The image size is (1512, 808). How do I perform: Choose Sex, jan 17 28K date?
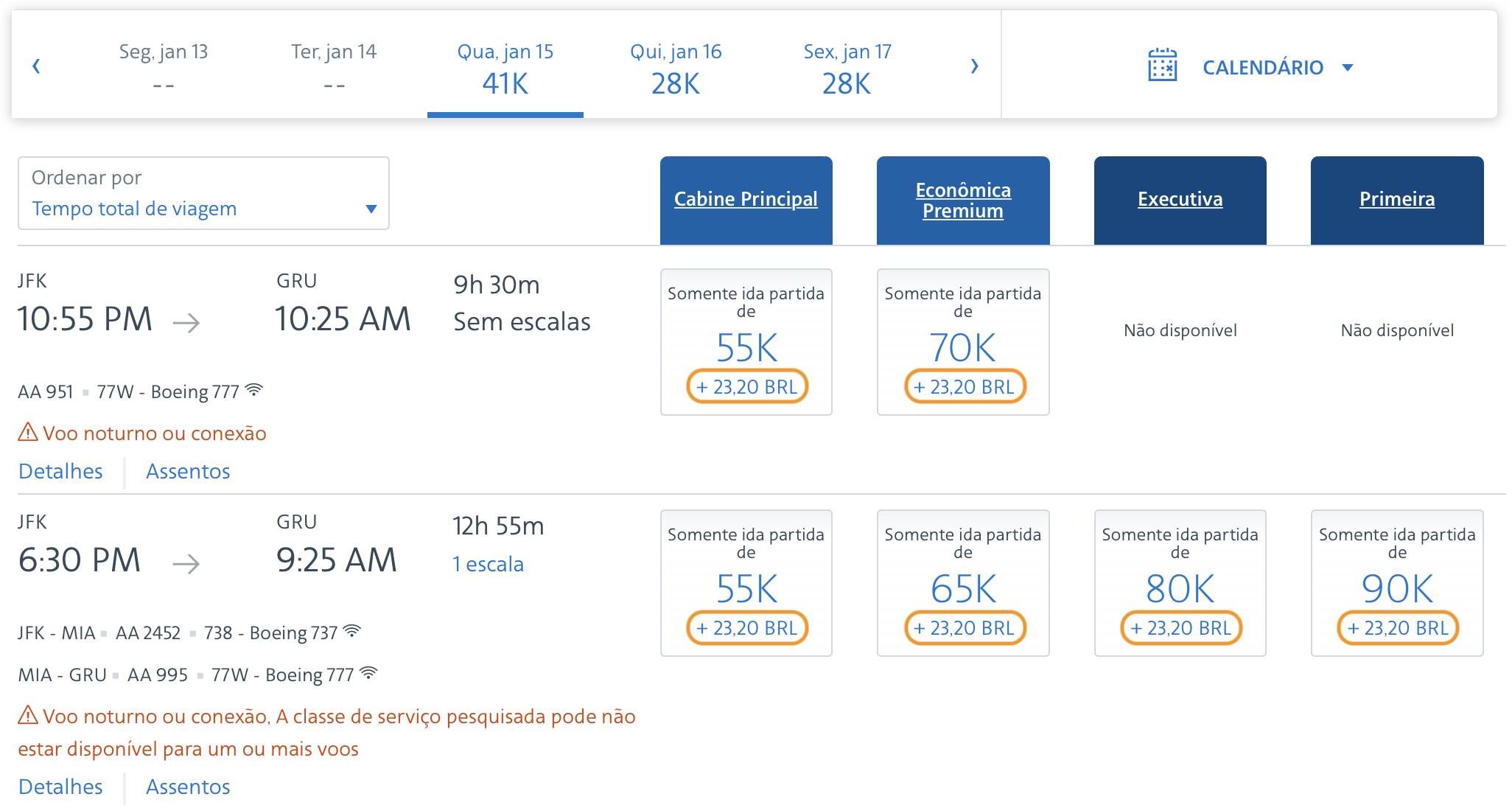pos(847,69)
